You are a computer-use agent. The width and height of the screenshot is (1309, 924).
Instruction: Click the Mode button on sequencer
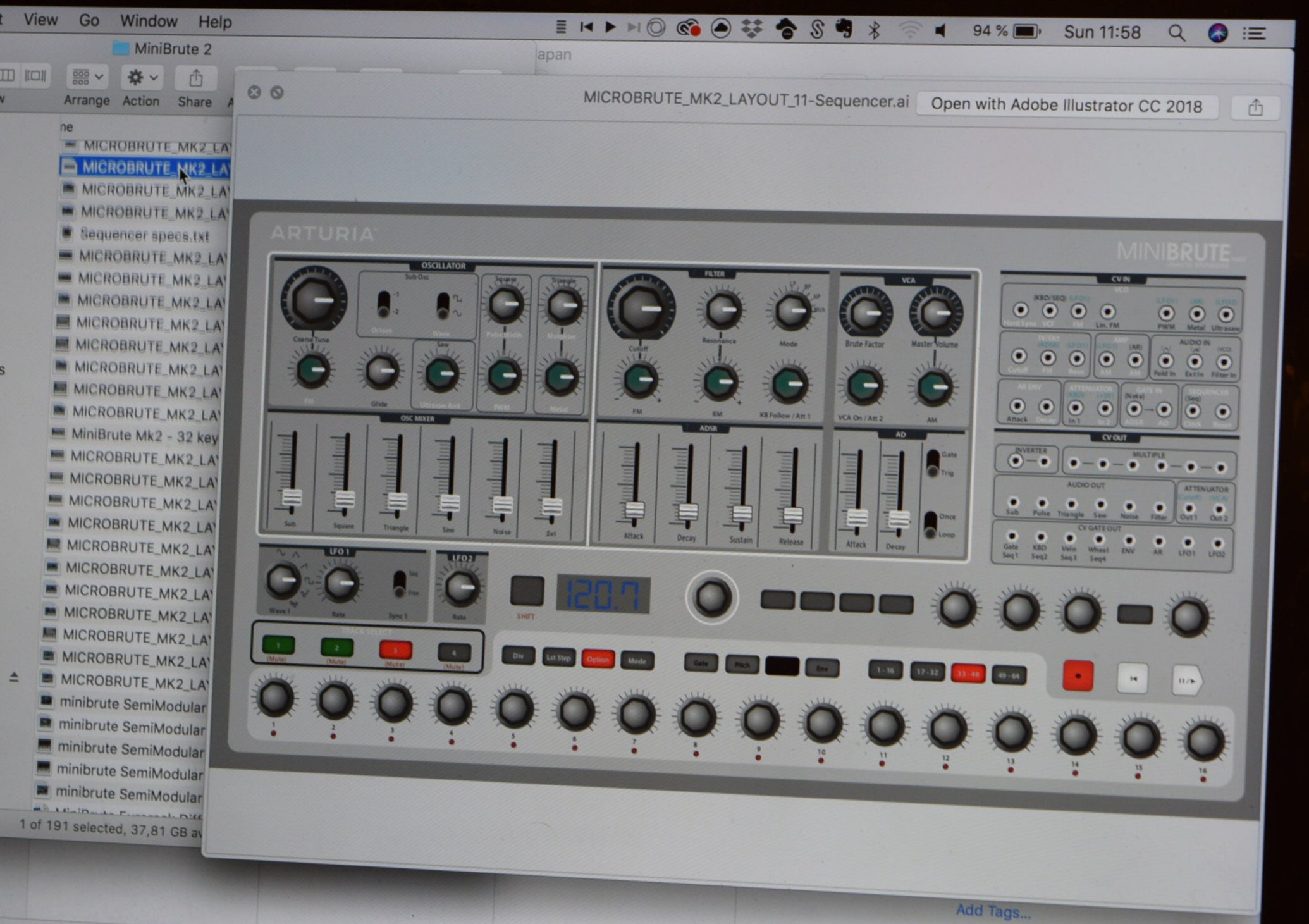click(637, 661)
